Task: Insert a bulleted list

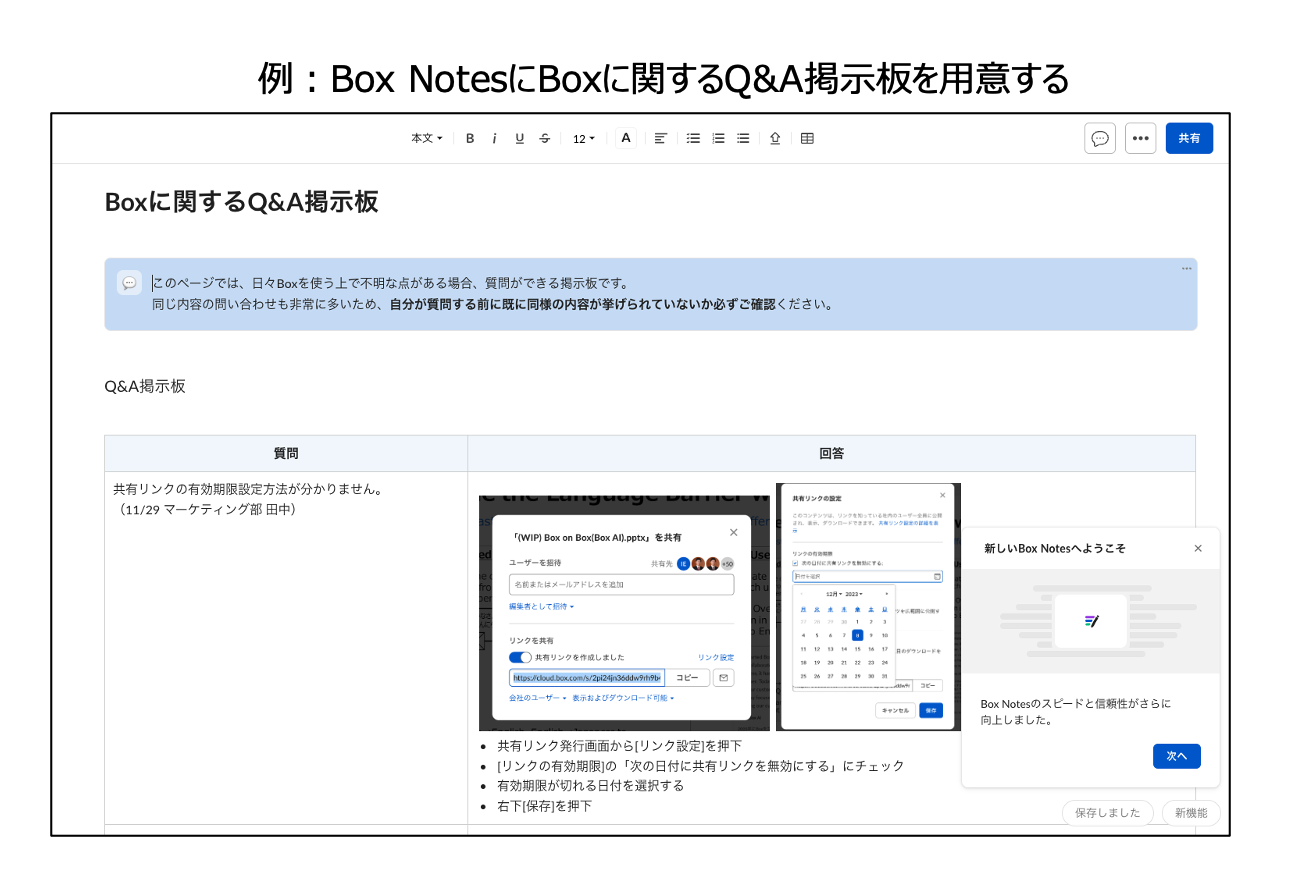Action: [693, 139]
